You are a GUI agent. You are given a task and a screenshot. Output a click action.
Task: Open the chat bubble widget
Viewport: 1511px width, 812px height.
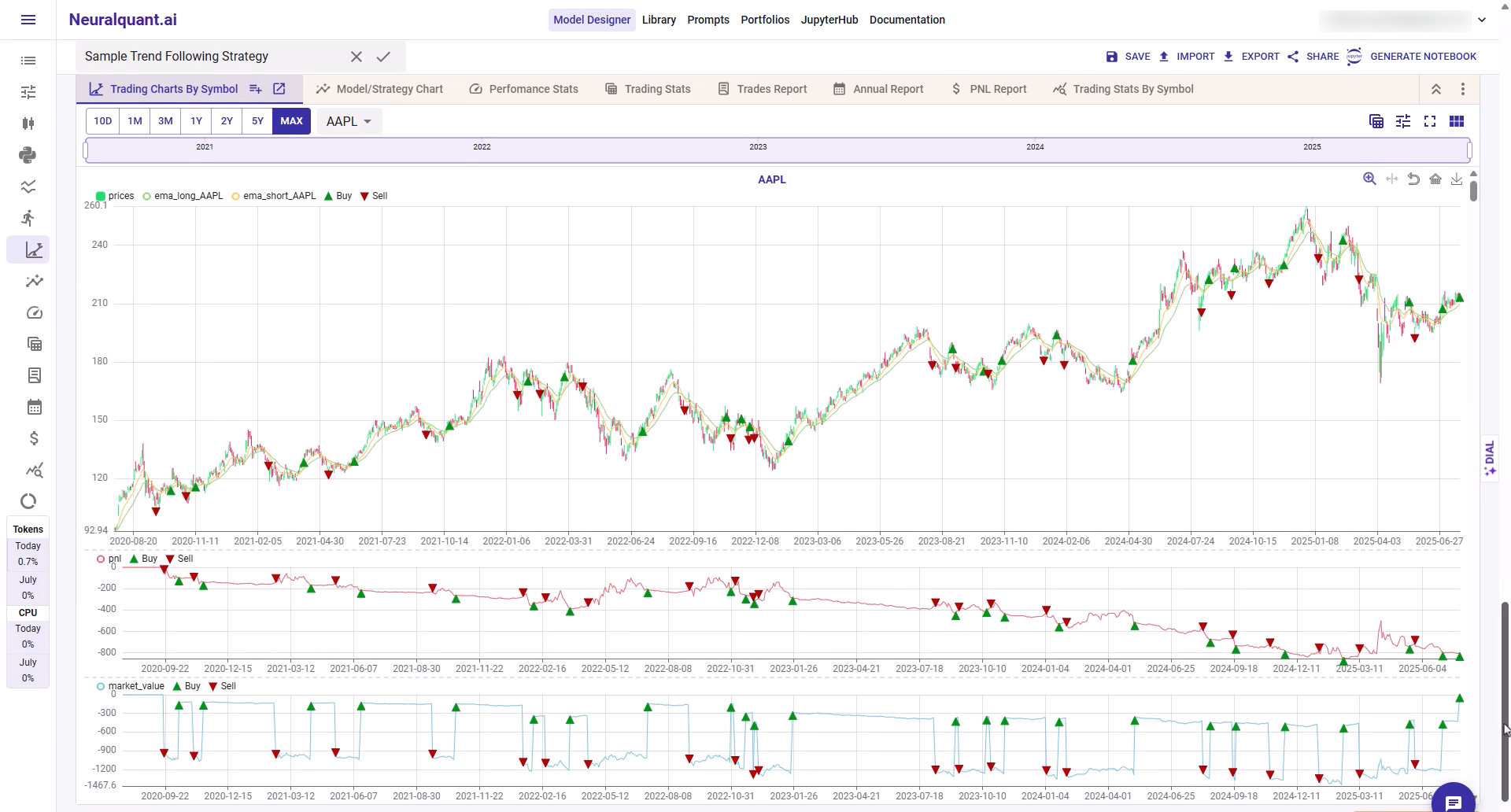coord(1453,801)
